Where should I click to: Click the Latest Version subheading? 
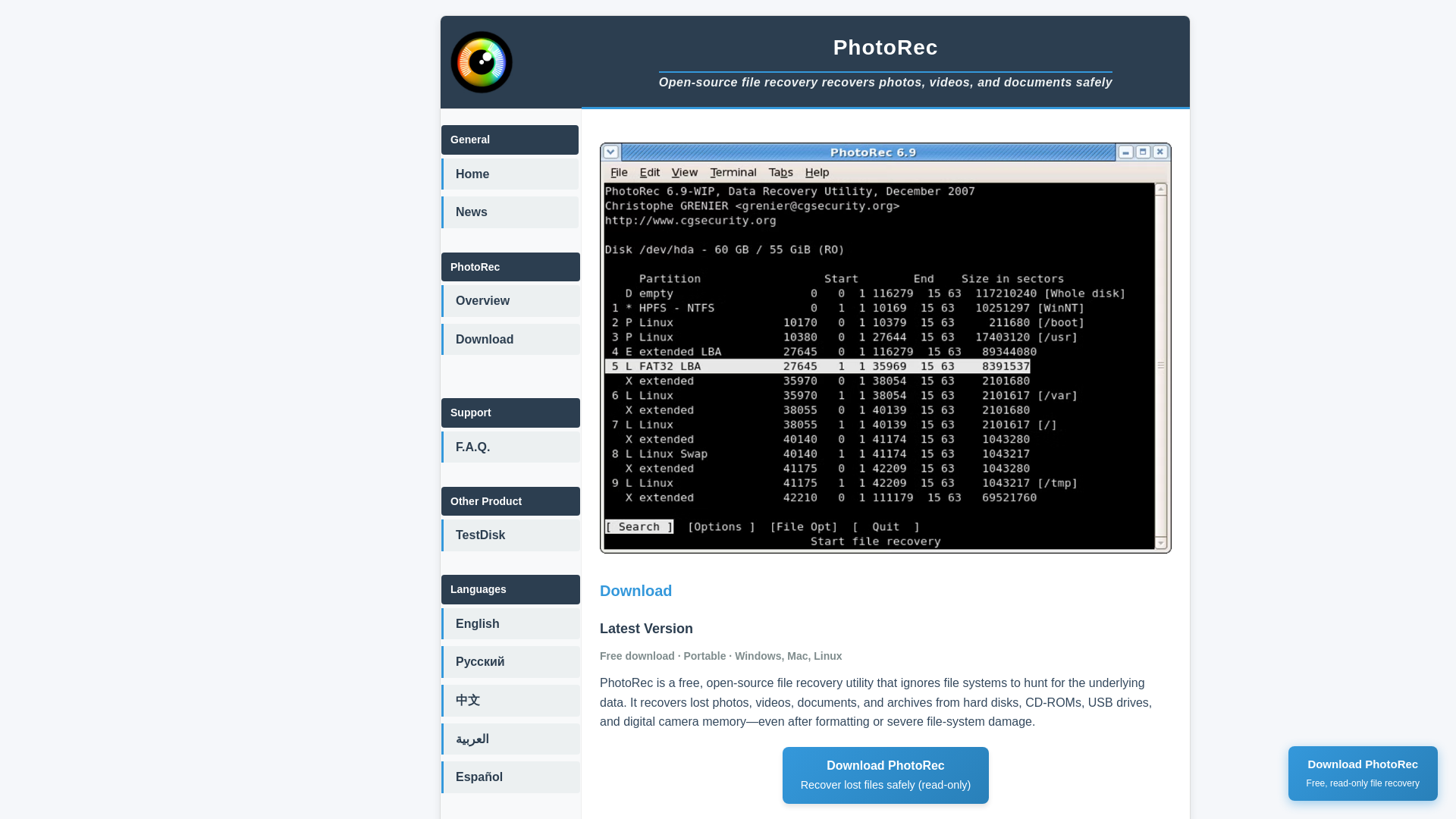pyautogui.click(x=646, y=629)
